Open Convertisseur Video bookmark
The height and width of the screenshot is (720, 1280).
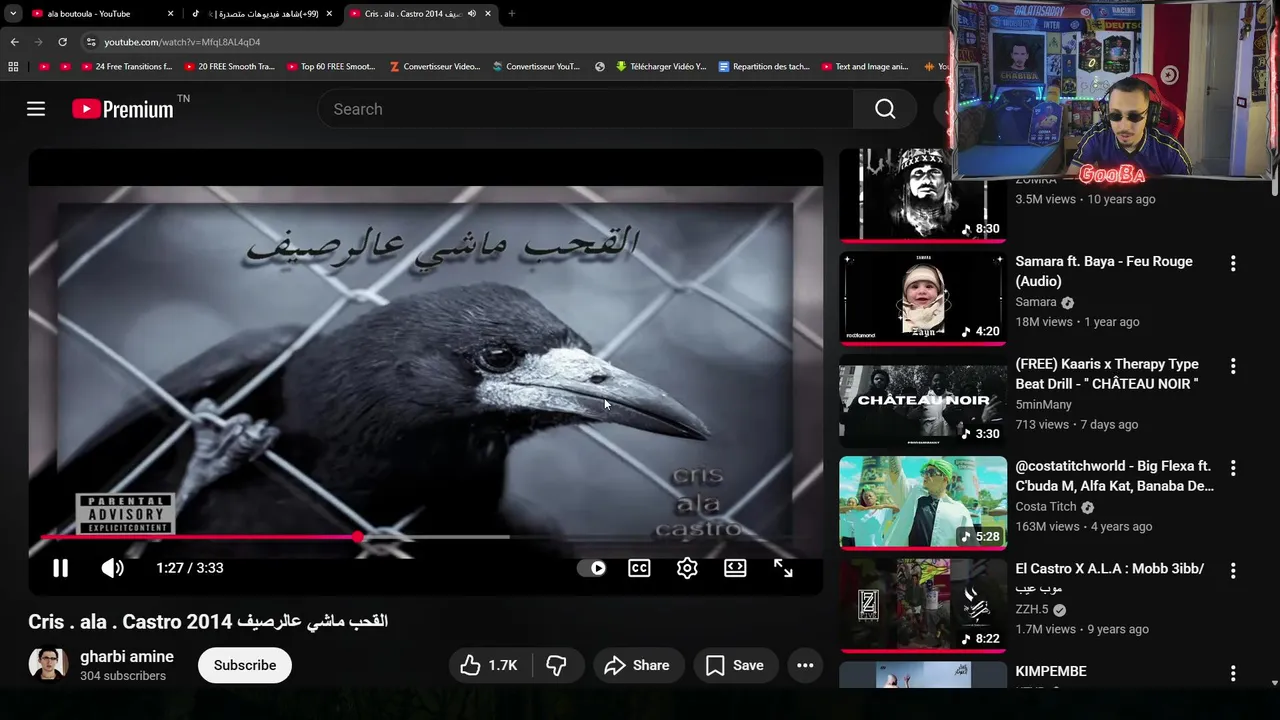[x=435, y=67]
